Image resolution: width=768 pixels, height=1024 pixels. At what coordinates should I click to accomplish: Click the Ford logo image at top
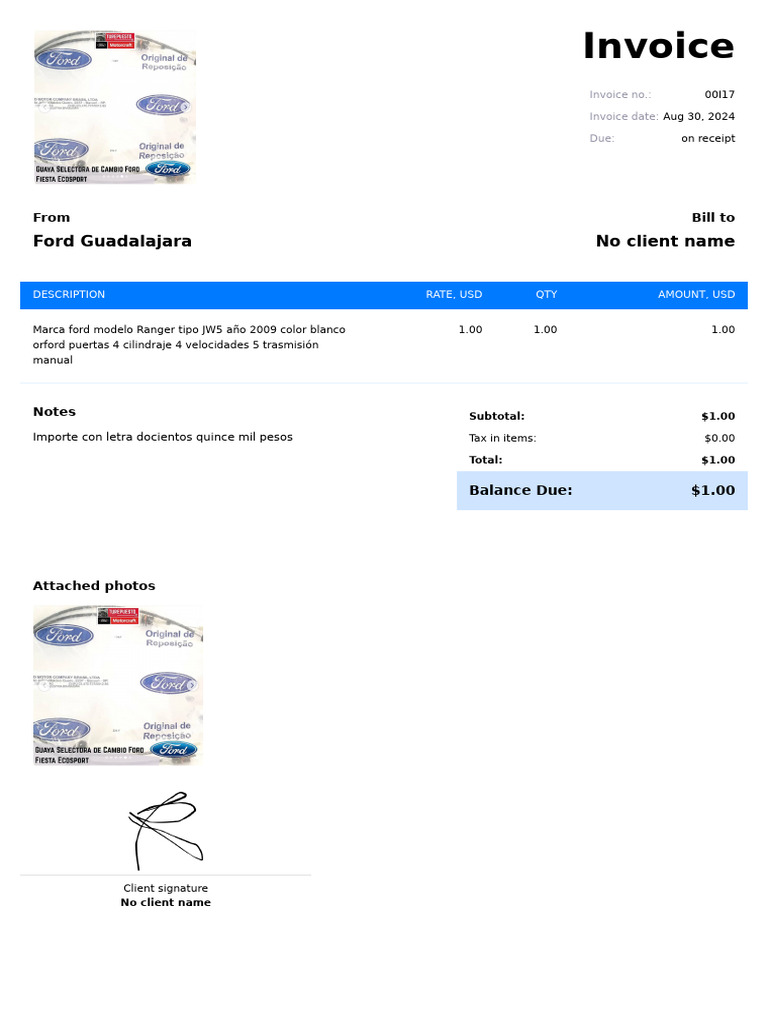pyautogui.click(x=114, y=106)
